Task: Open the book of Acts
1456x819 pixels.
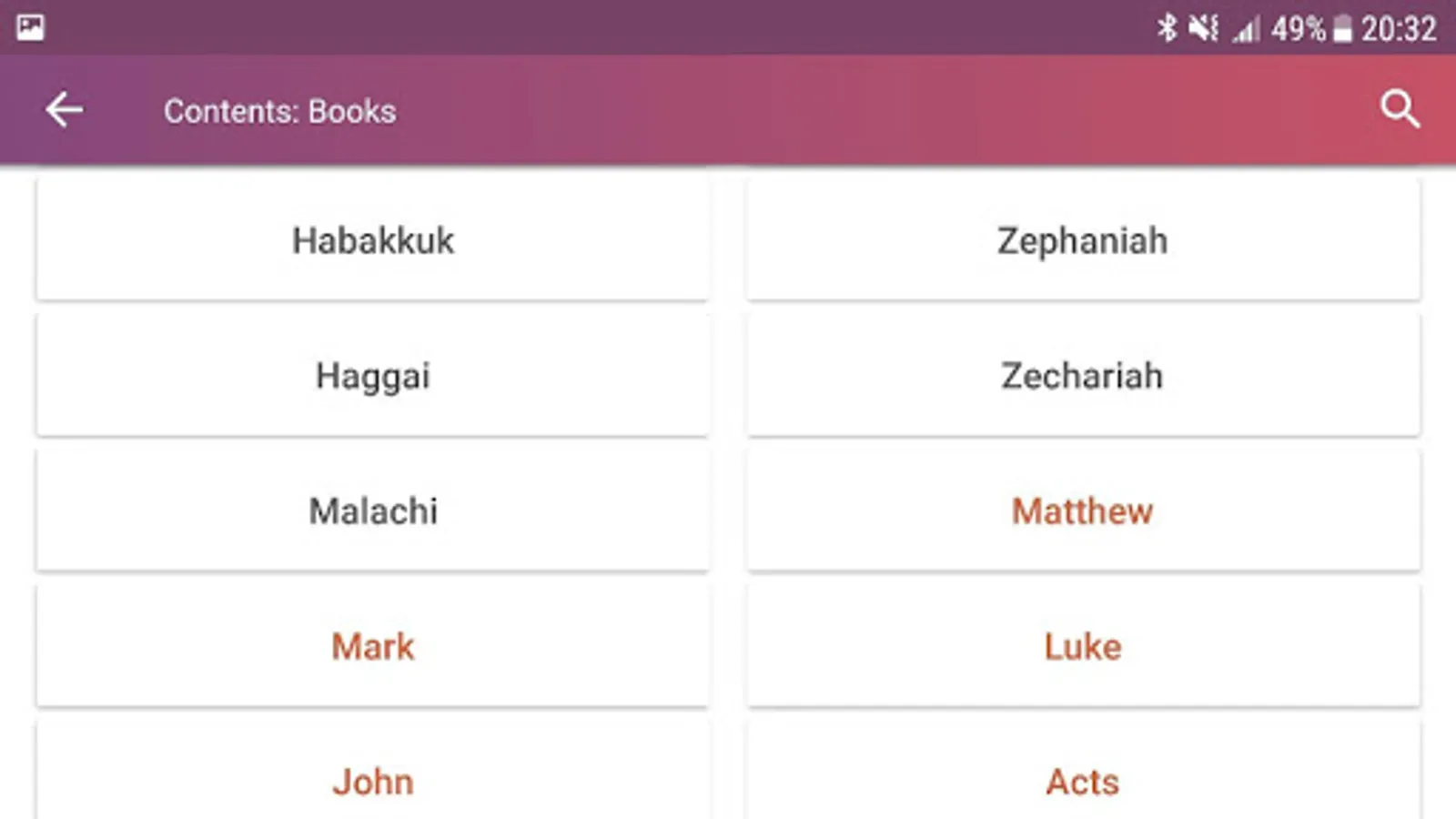Action: coord(1082,781)
